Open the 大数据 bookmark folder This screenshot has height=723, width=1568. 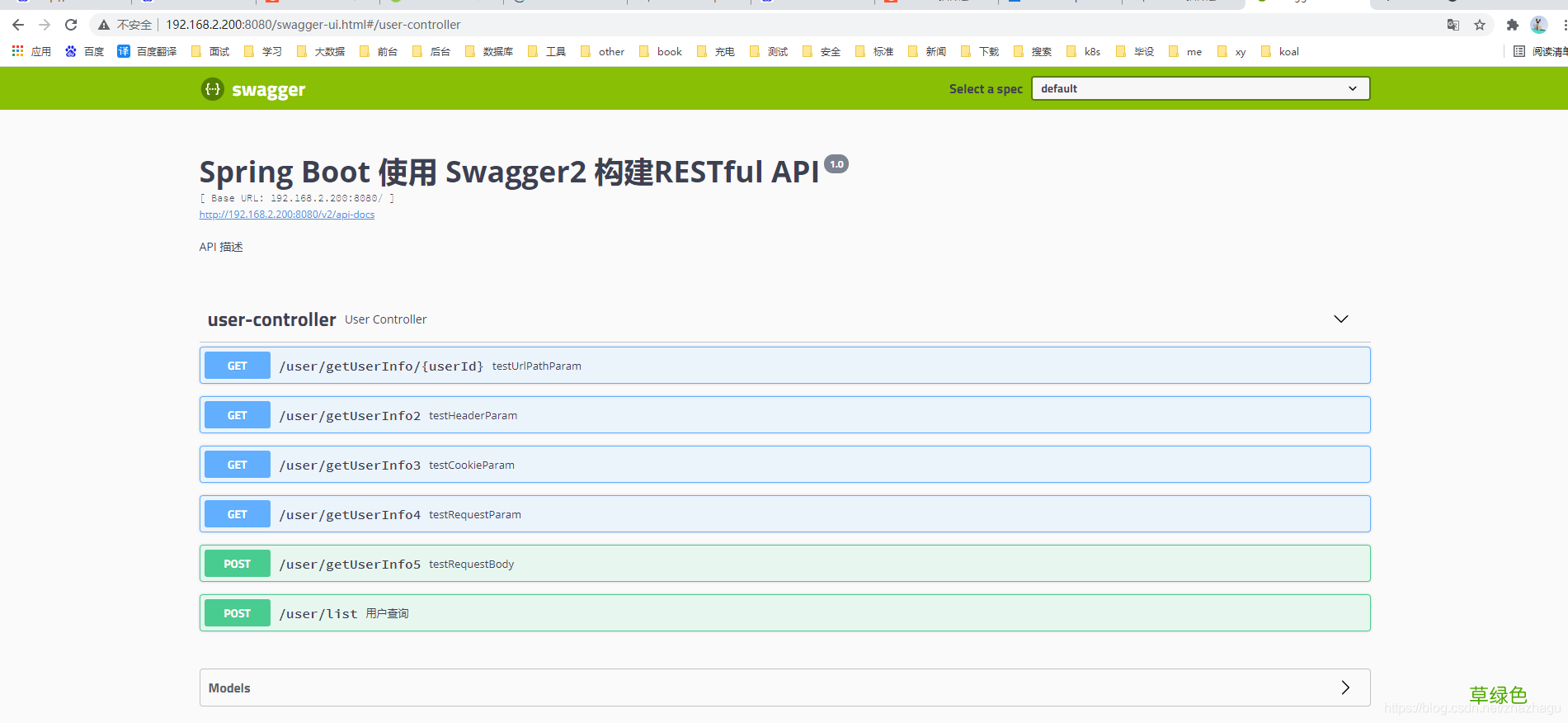321,51
